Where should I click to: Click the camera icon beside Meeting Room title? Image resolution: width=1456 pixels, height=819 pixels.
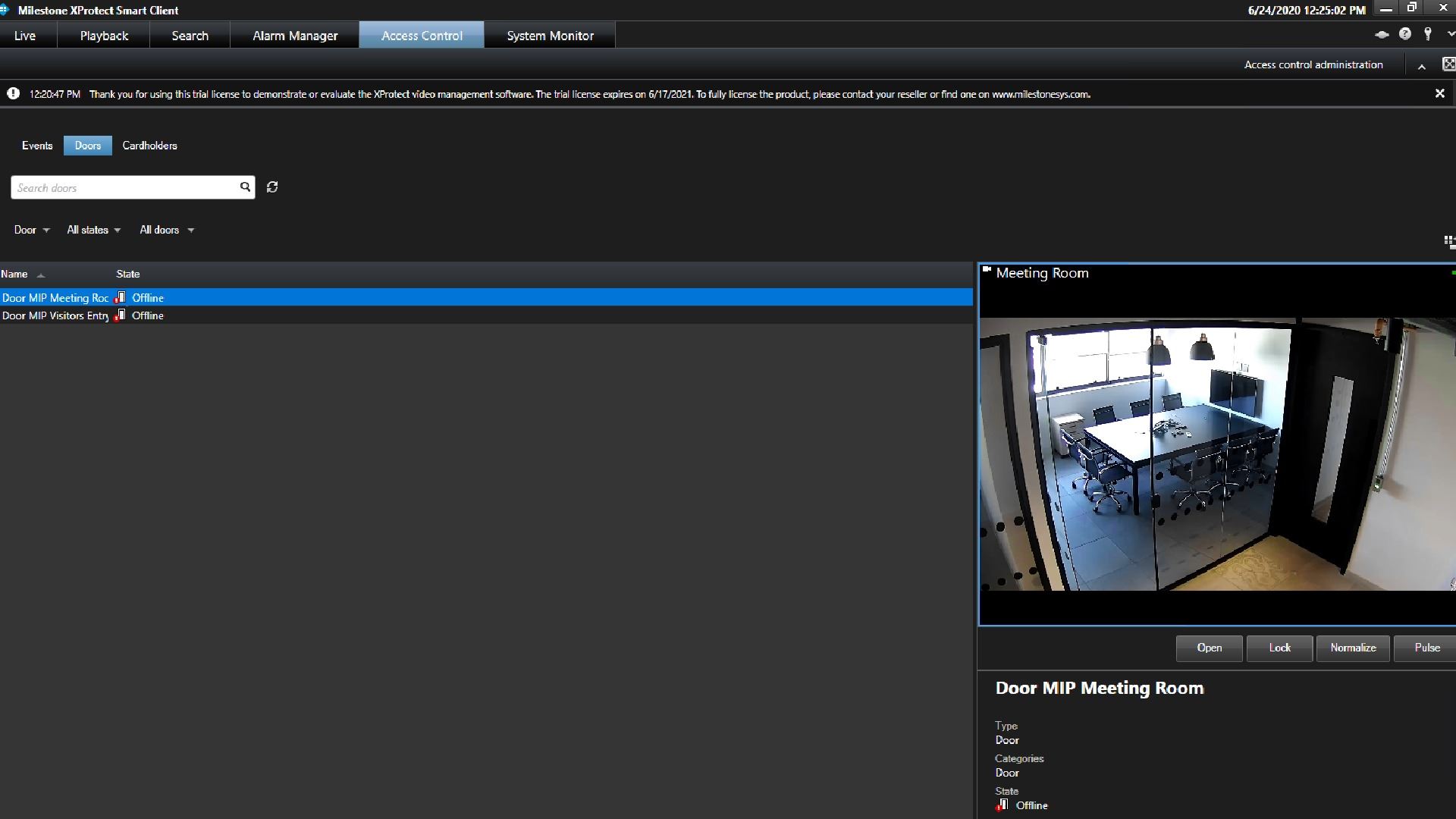[x=987, y=269]
